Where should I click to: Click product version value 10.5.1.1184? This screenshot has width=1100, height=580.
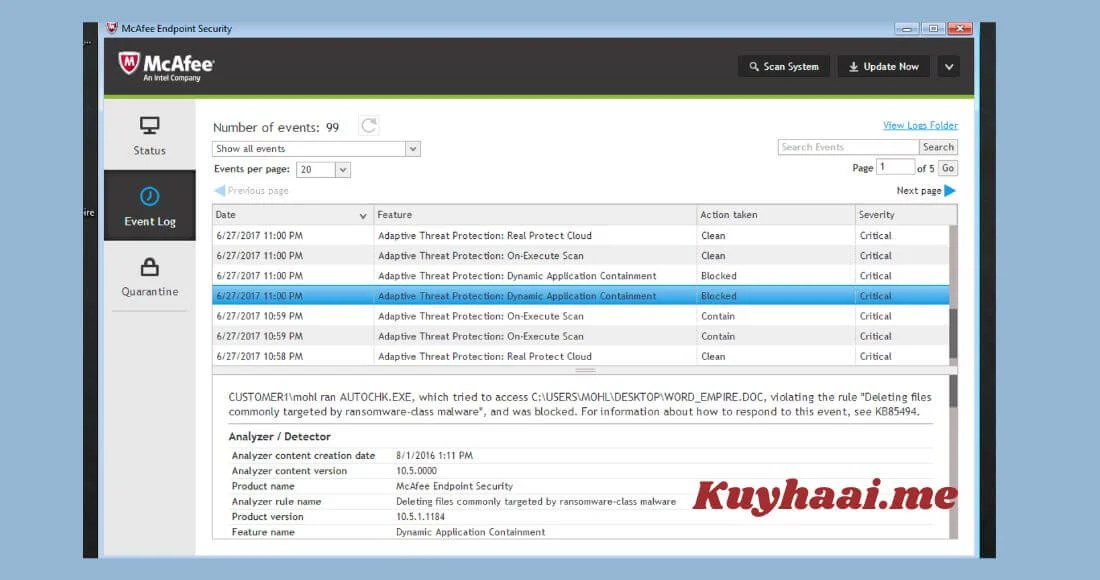point(420,517)
